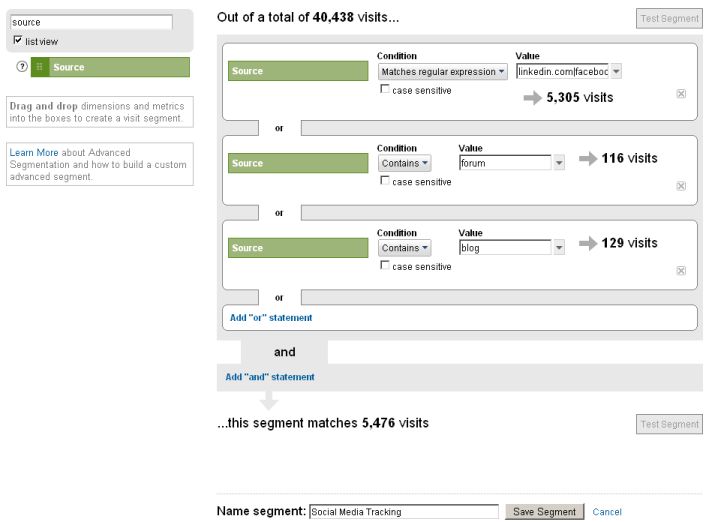
Task: Click the Save Segment button
Action: coord(544,512)
